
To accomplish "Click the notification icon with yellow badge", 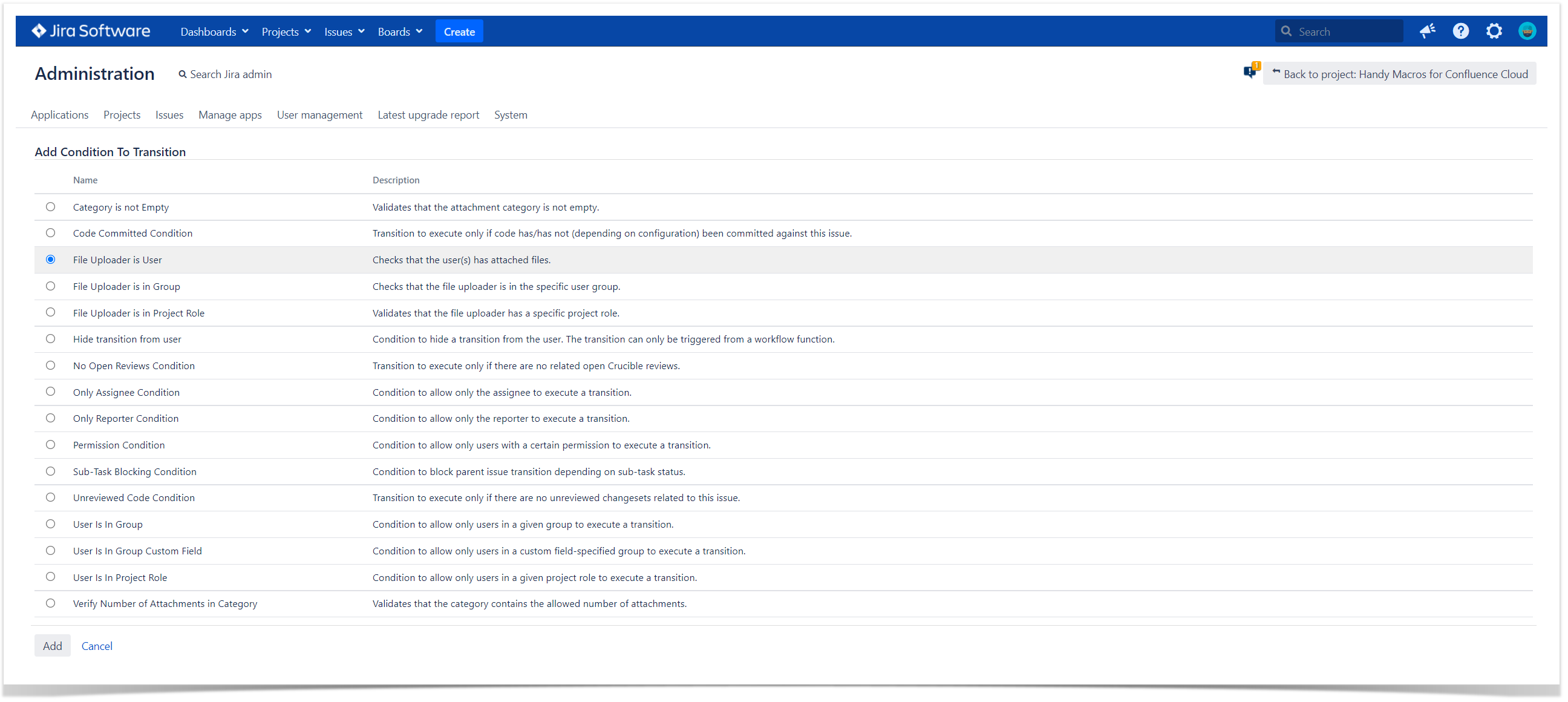I will (1251, 71).
